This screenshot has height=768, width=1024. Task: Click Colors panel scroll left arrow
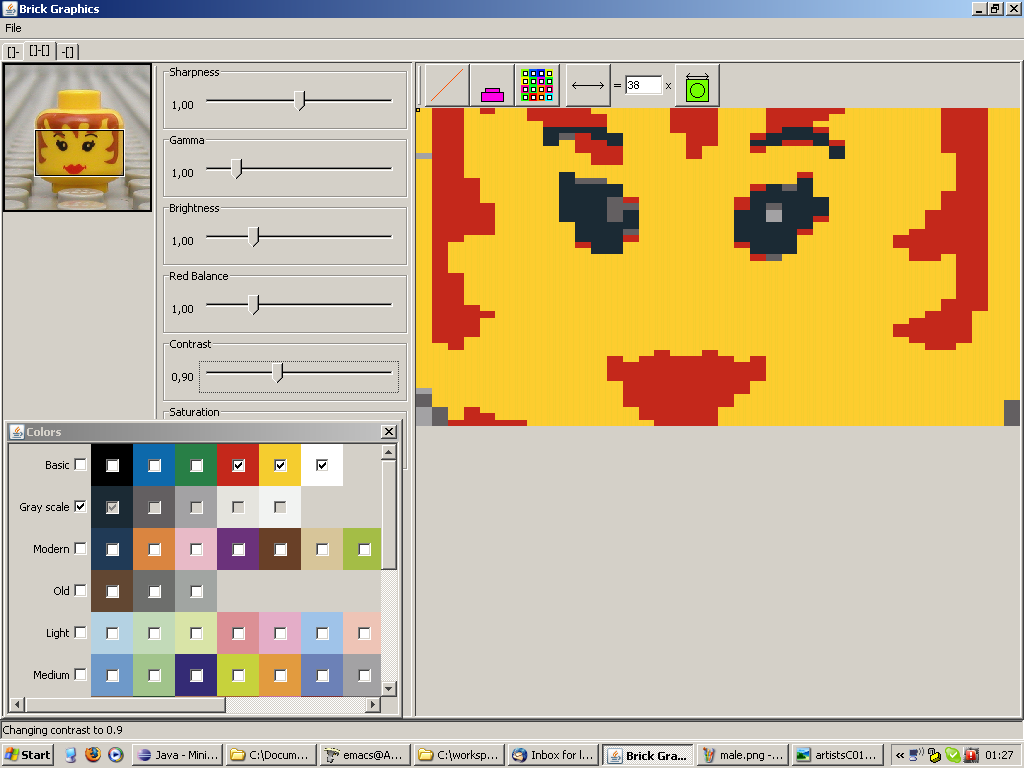click(x=17, y=704)
